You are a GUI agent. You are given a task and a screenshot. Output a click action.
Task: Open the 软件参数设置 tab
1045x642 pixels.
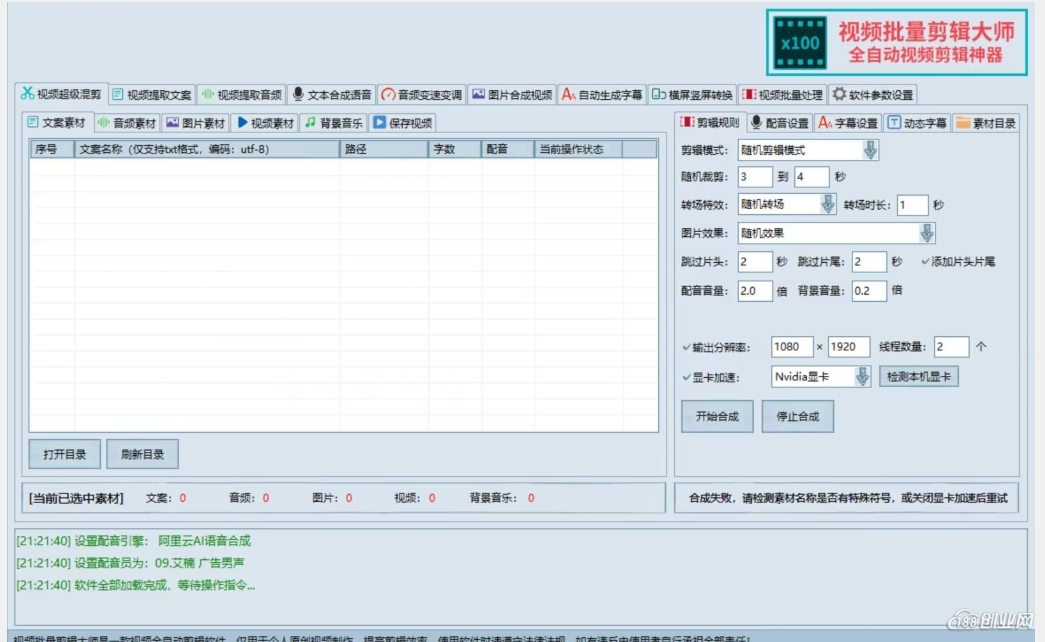point(873,95)
